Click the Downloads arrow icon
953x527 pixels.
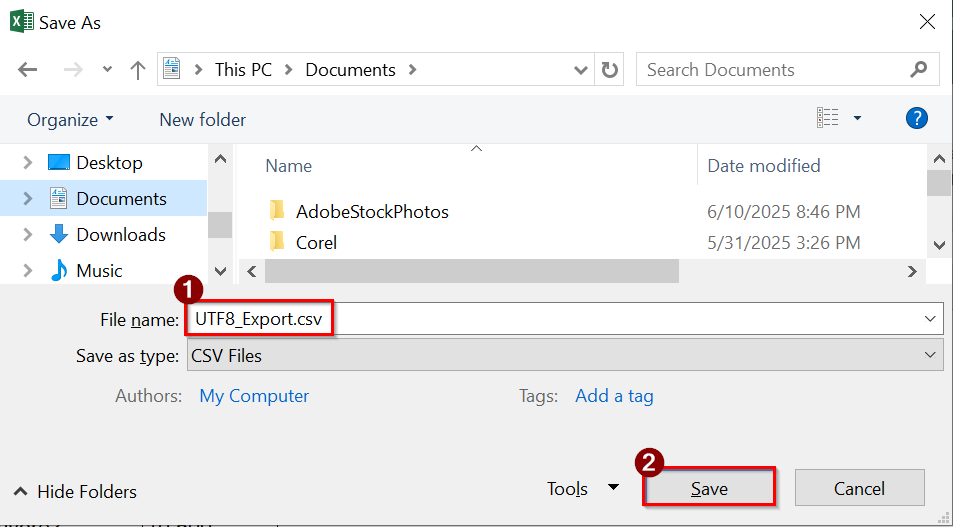(58, 234)
